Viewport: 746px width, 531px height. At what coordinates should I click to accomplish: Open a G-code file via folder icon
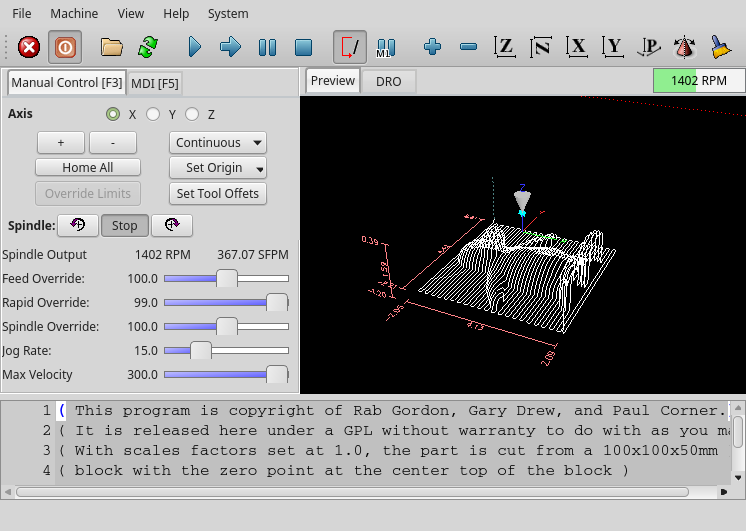pos(111,47)
